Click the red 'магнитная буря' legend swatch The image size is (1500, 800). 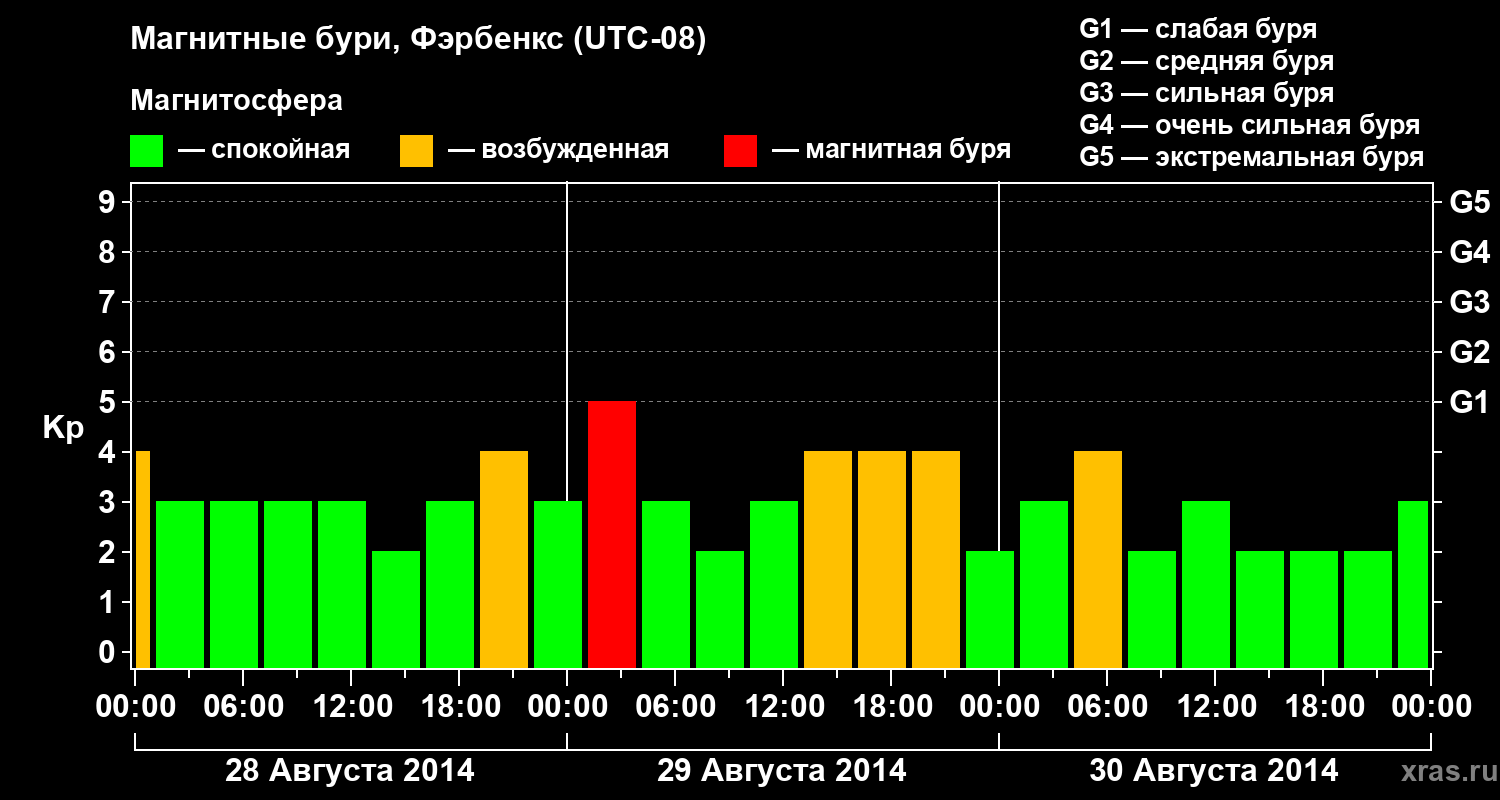click(x=741, y=151)
